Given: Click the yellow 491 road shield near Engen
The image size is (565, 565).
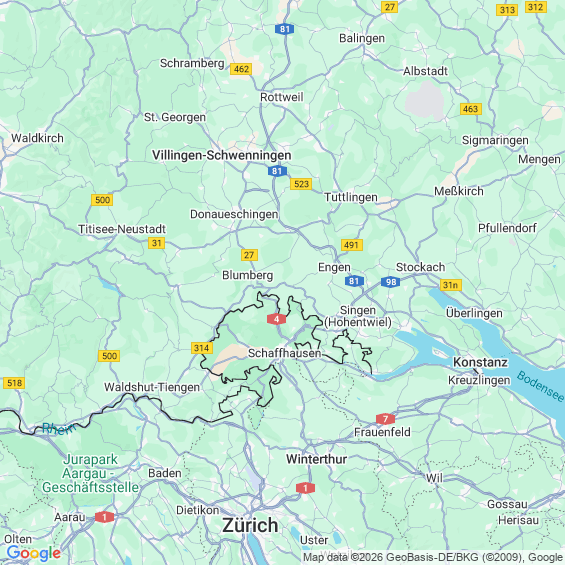Looking at the screenshot, I should click(x=352, y=245).
